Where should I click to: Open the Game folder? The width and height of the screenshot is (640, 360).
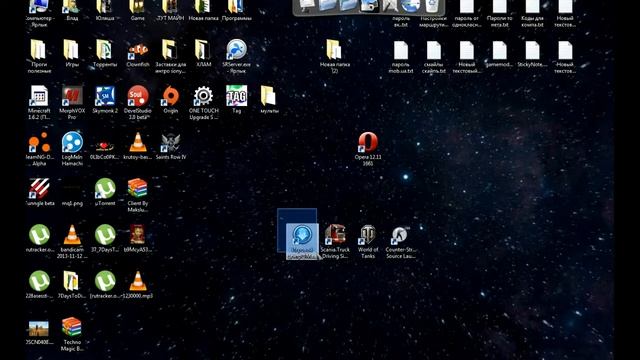(138, 7)
